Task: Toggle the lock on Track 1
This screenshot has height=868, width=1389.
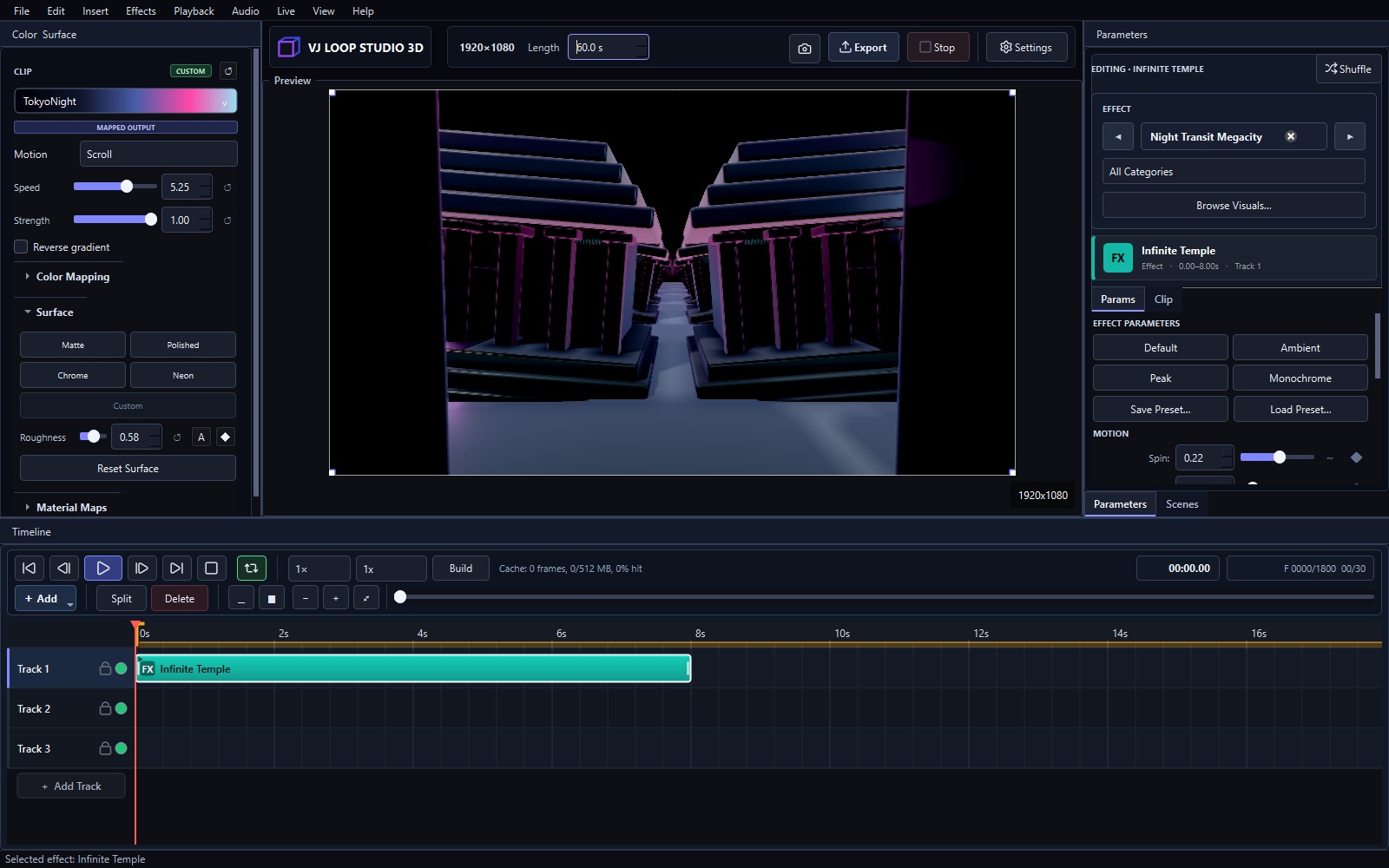Action: [105, 668]
